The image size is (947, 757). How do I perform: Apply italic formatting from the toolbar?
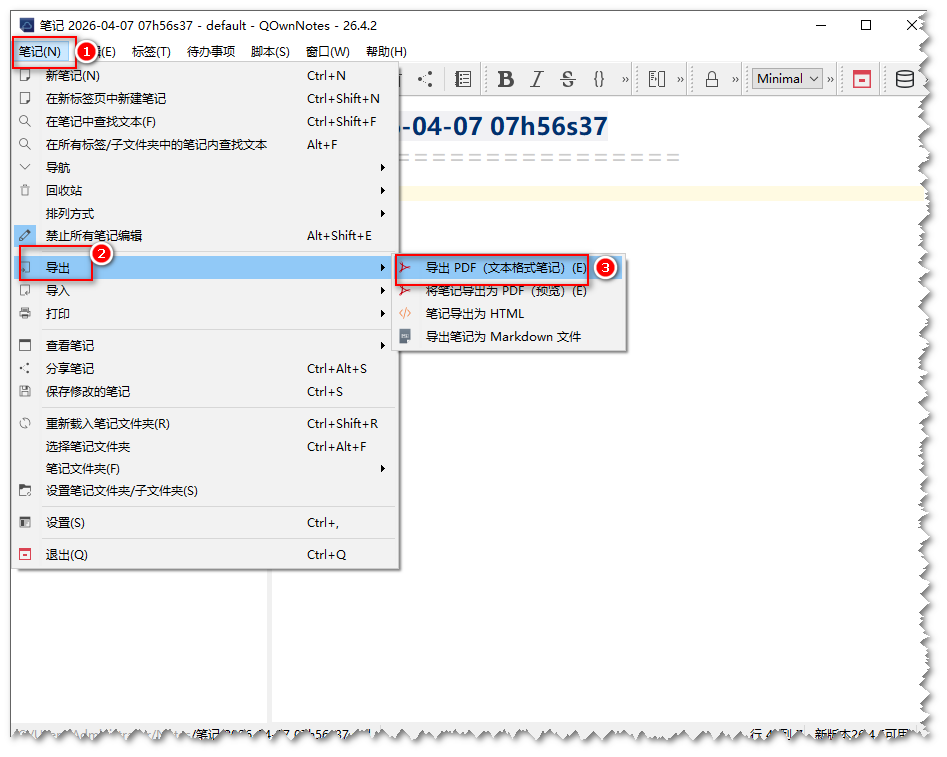(x=536, y=79)
